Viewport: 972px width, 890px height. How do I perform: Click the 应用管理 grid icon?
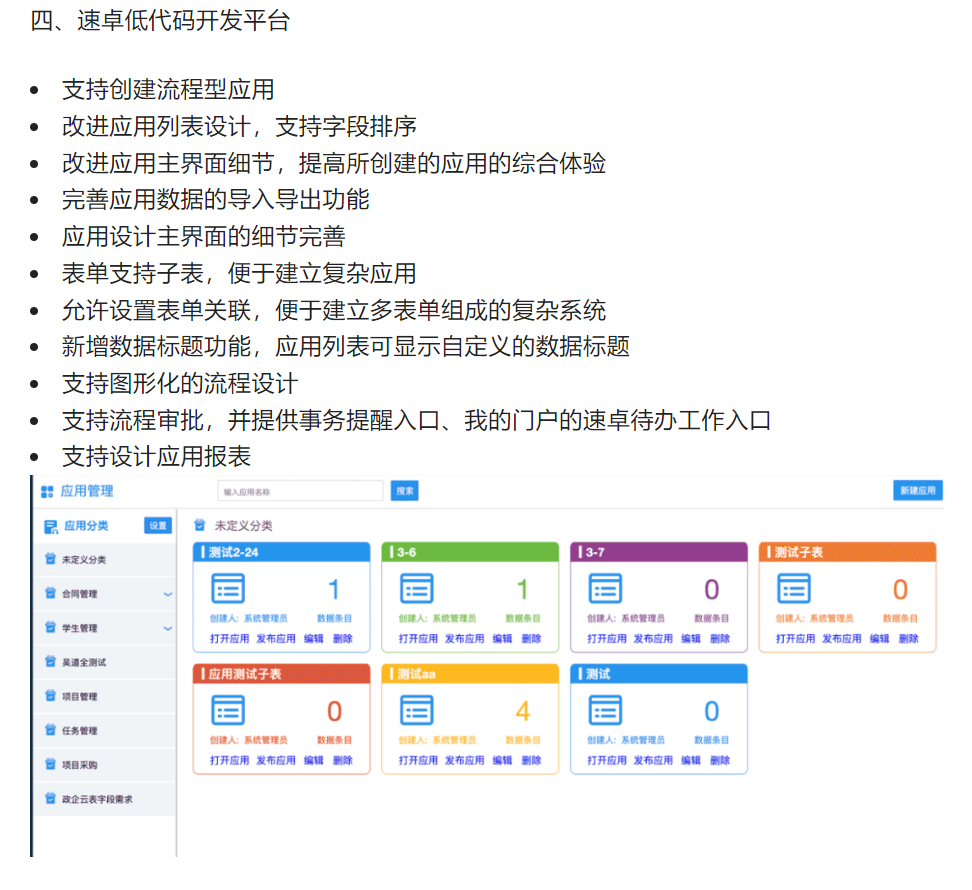[x=47, y=491]
